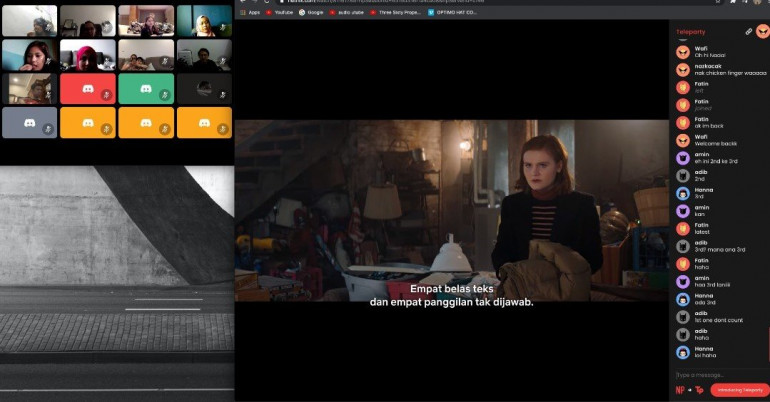Click Fatin's avatar next to 'left' message
Screen dimensions: 770x402
point(683,87)
